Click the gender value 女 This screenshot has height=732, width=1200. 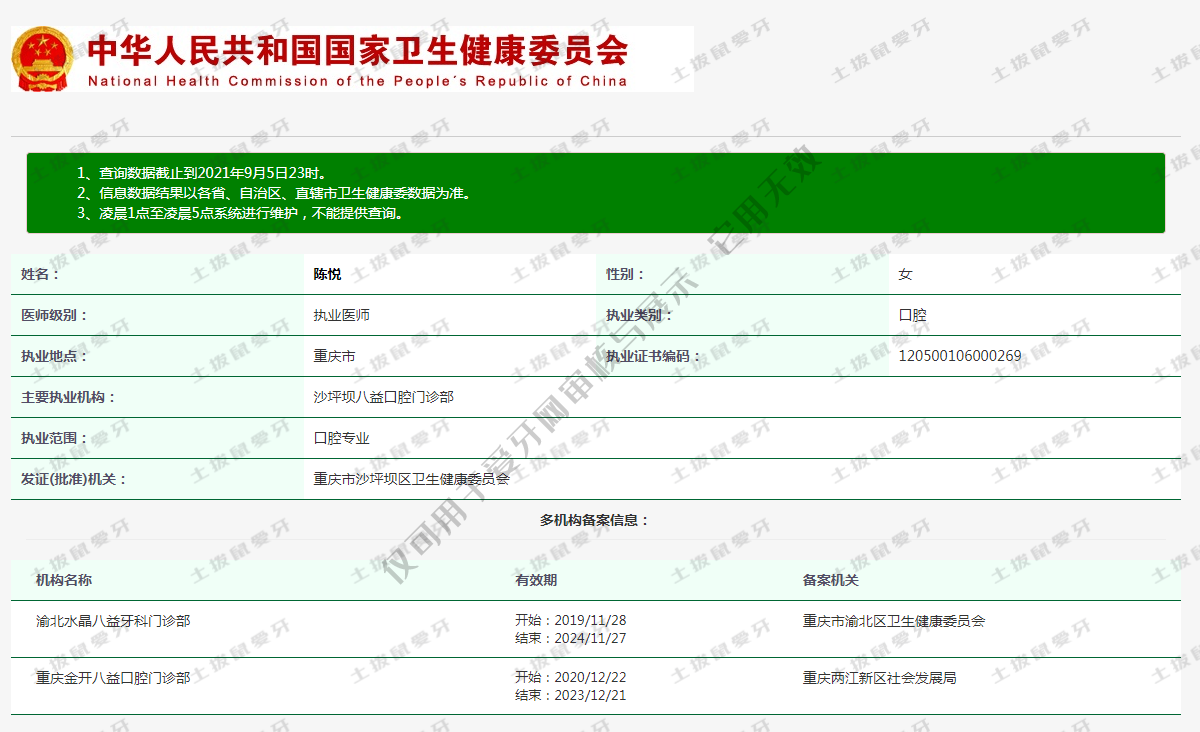[905, 274]
